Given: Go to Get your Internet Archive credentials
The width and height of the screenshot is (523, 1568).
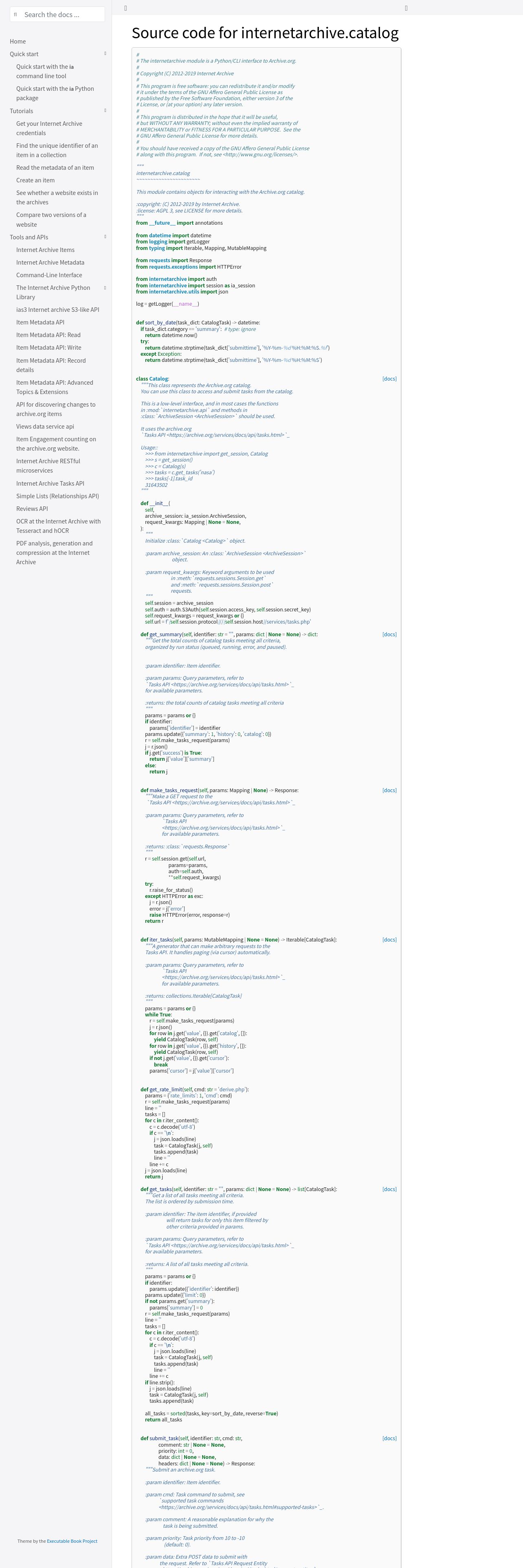Looking at the screenshot, I should tap(49, 129).
